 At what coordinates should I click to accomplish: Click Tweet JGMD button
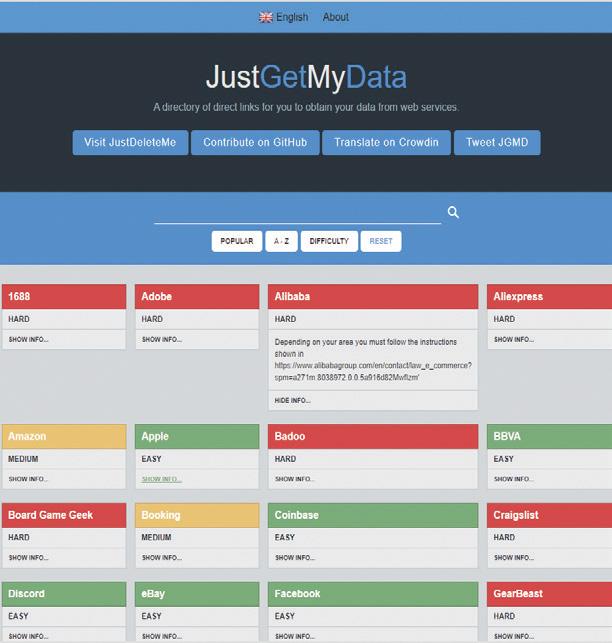click(497, 142)
